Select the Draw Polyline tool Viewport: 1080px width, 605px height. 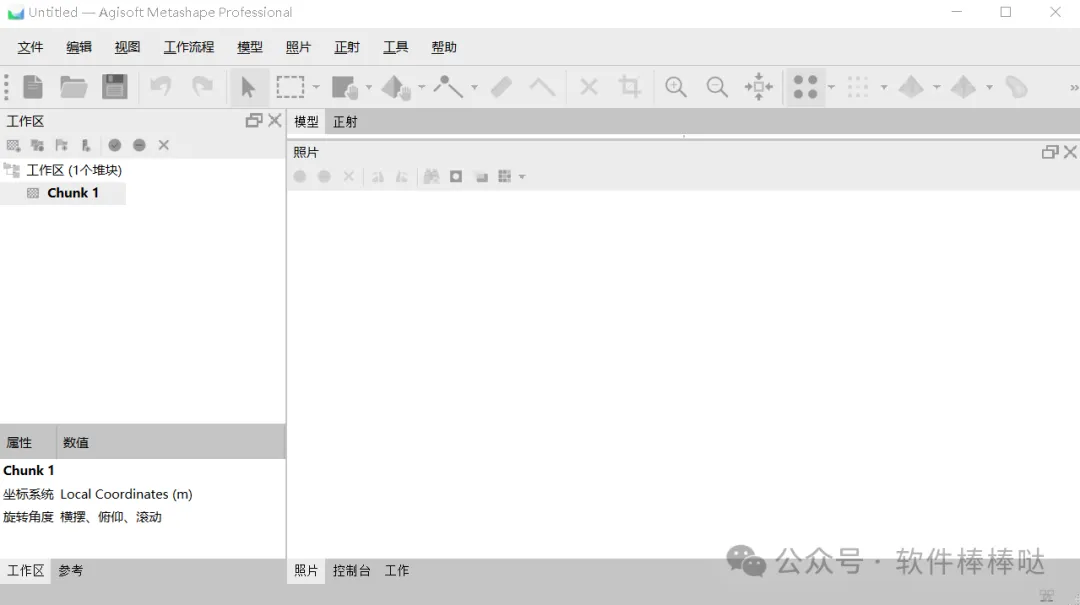[x=448, y=87]
